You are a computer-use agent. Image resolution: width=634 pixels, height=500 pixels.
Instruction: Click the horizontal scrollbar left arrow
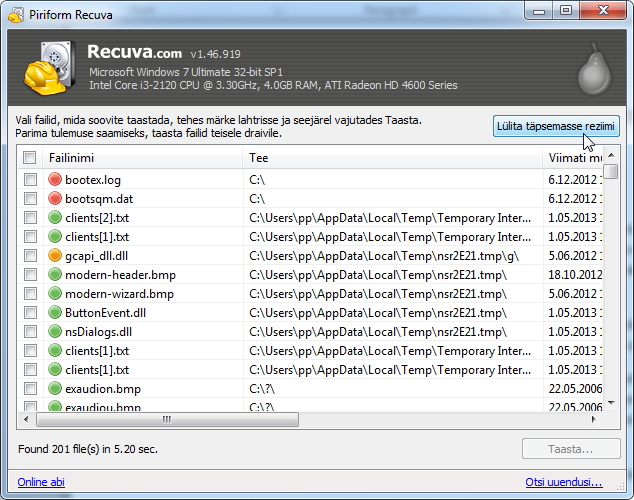(x=26, y=420)
